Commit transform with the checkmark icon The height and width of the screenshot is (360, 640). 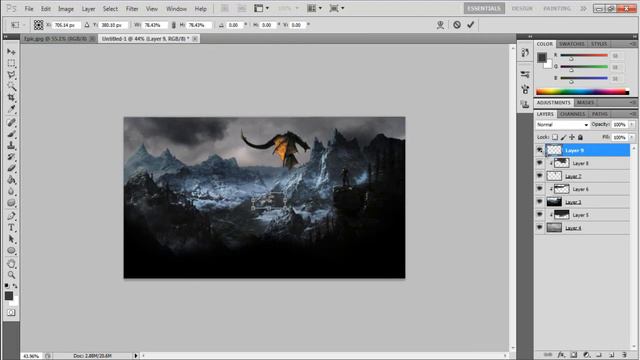pos(471,25)
